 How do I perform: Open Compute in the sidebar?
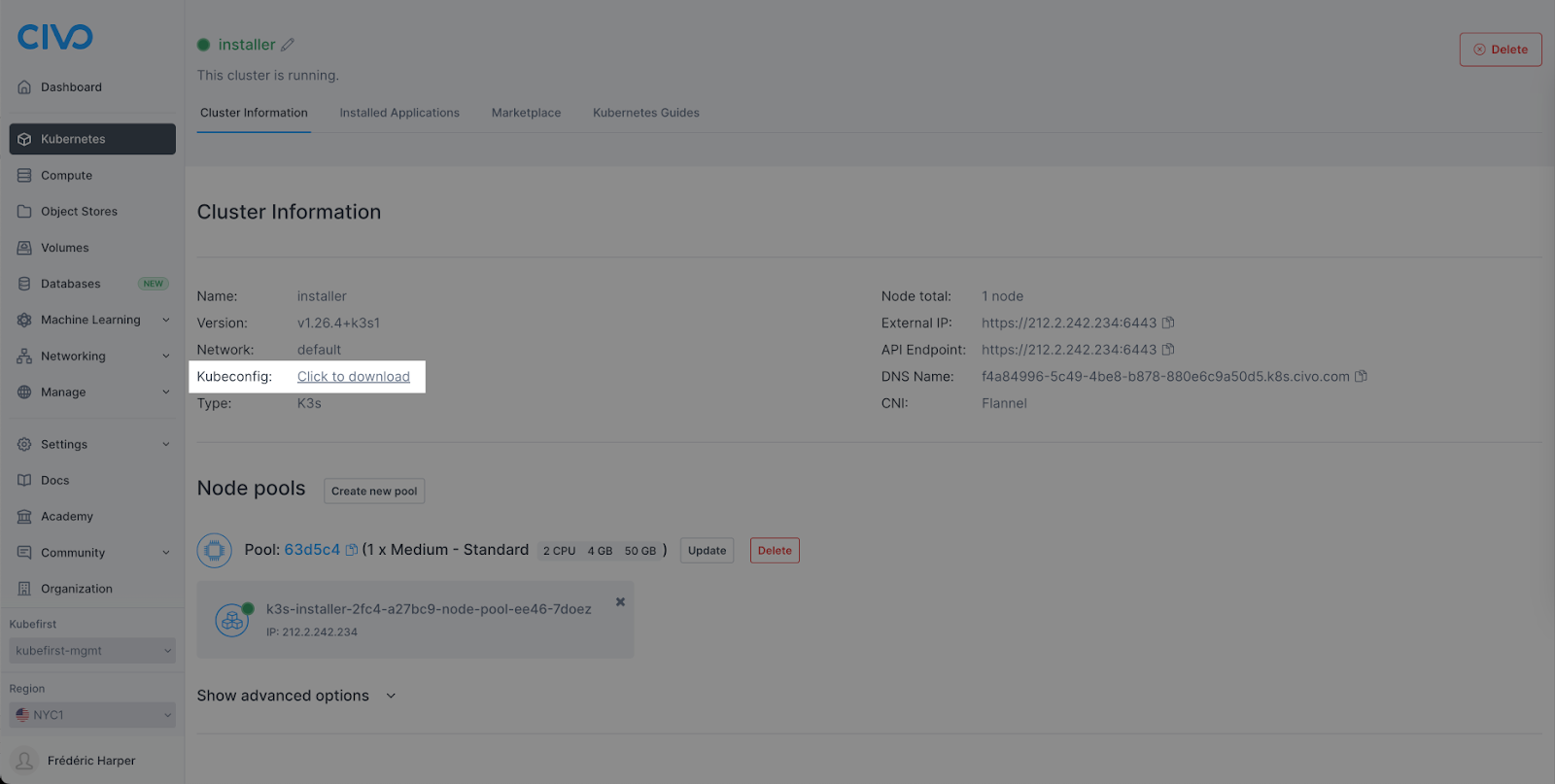(x=92, y=176)
